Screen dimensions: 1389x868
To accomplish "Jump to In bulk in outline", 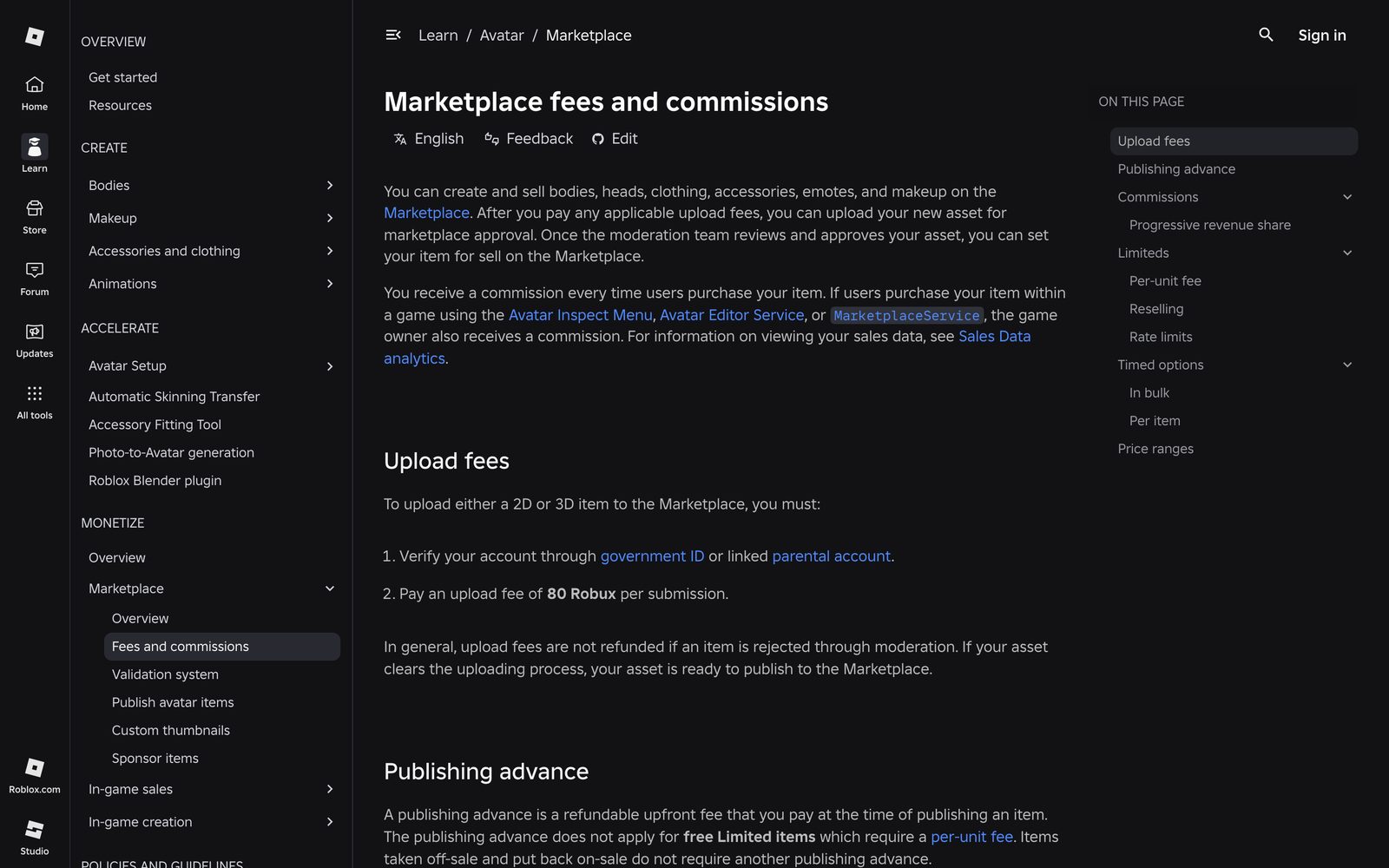I will click(1149, 393).
